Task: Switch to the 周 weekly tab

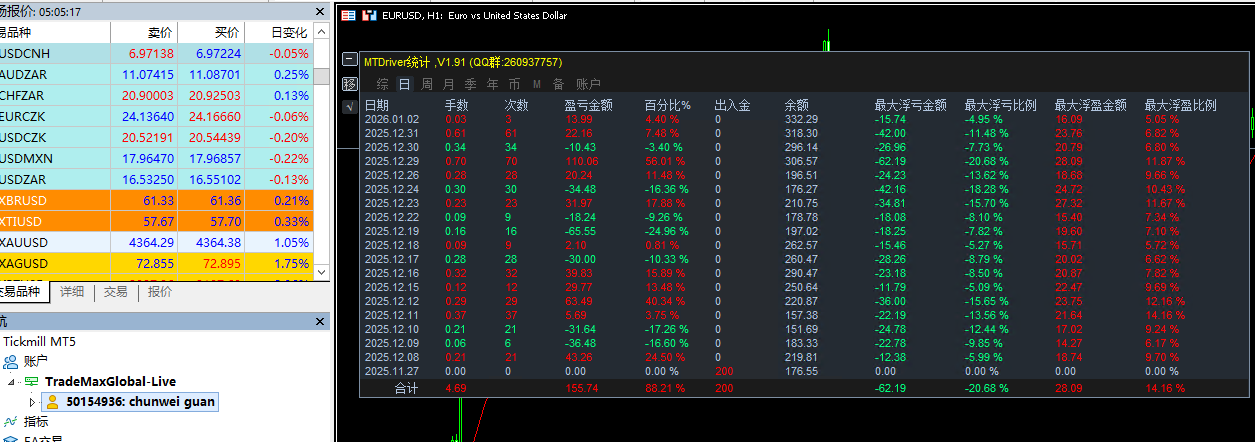Action: coord(427,85)
